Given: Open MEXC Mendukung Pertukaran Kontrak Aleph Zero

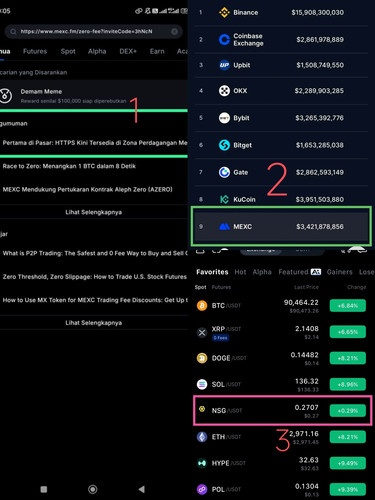Looking at the screenshot, I should (x=88, y=189).
